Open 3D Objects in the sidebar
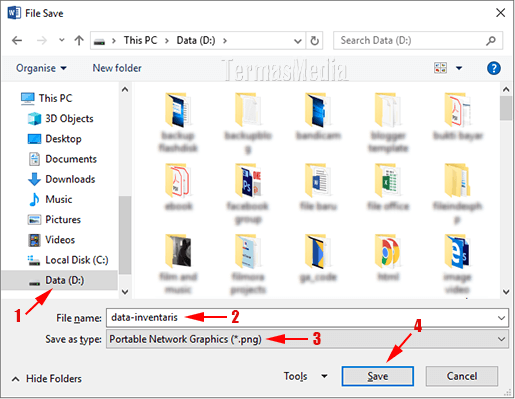Image resolution: width=515 pixels, height=399 pixels. 61,119
